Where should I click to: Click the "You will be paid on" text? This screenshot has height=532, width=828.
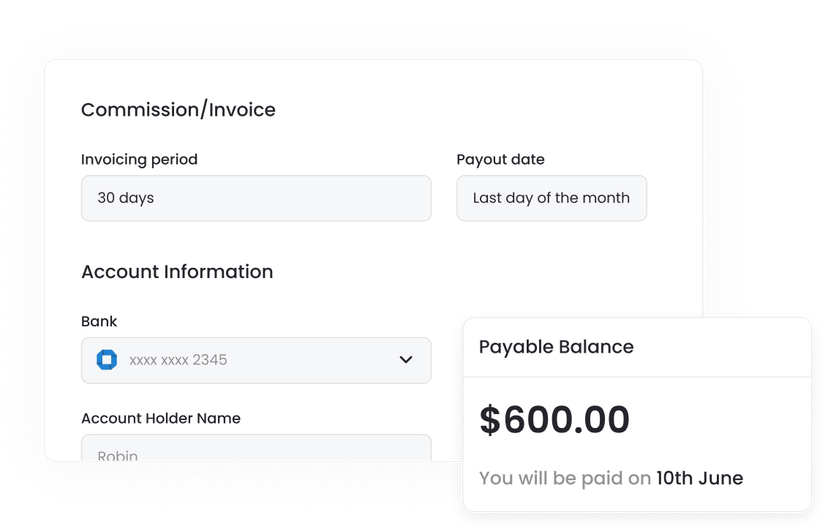tap(565, 478)
